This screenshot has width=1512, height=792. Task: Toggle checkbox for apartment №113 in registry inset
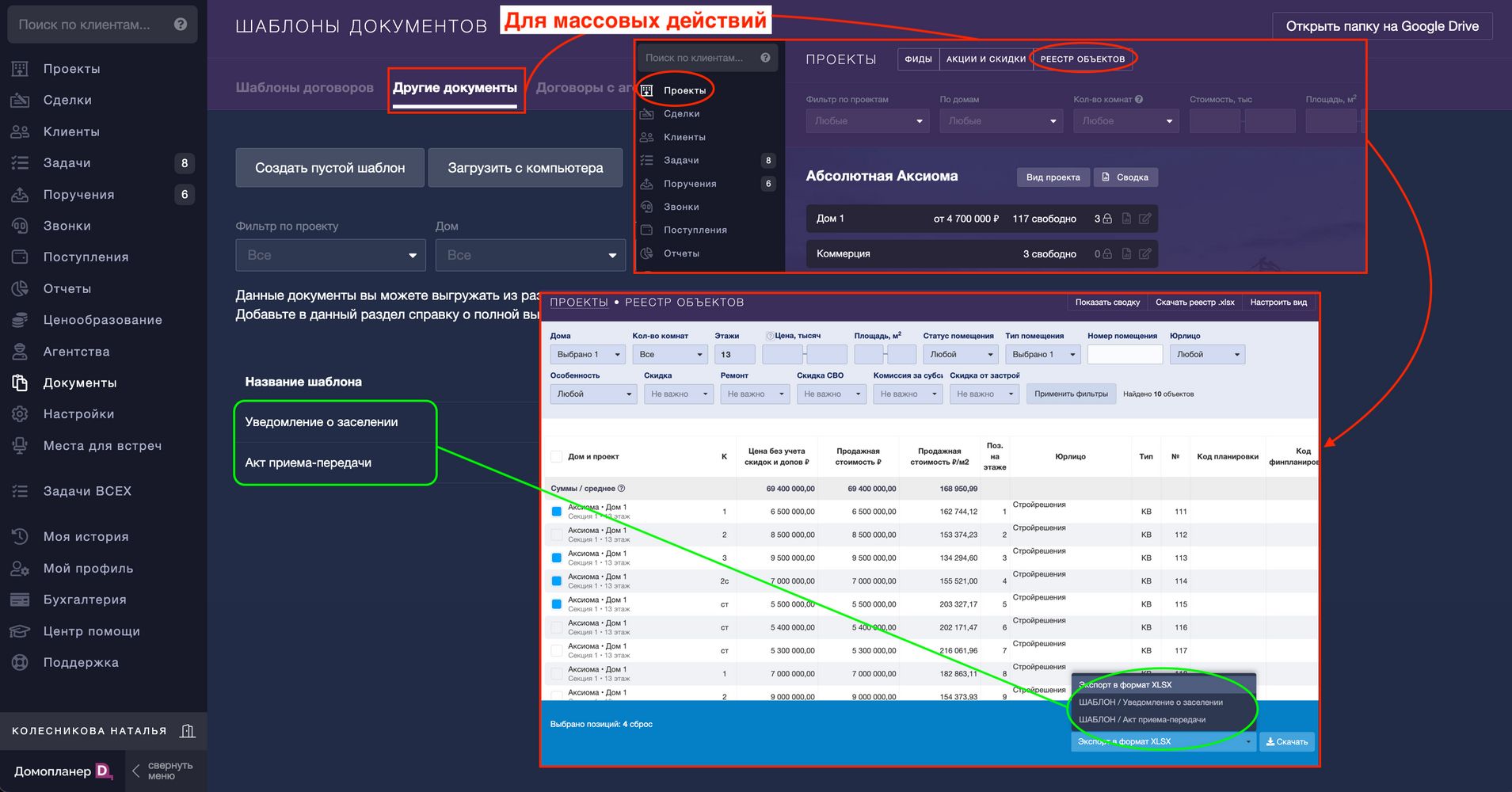[x=557, y=558]
